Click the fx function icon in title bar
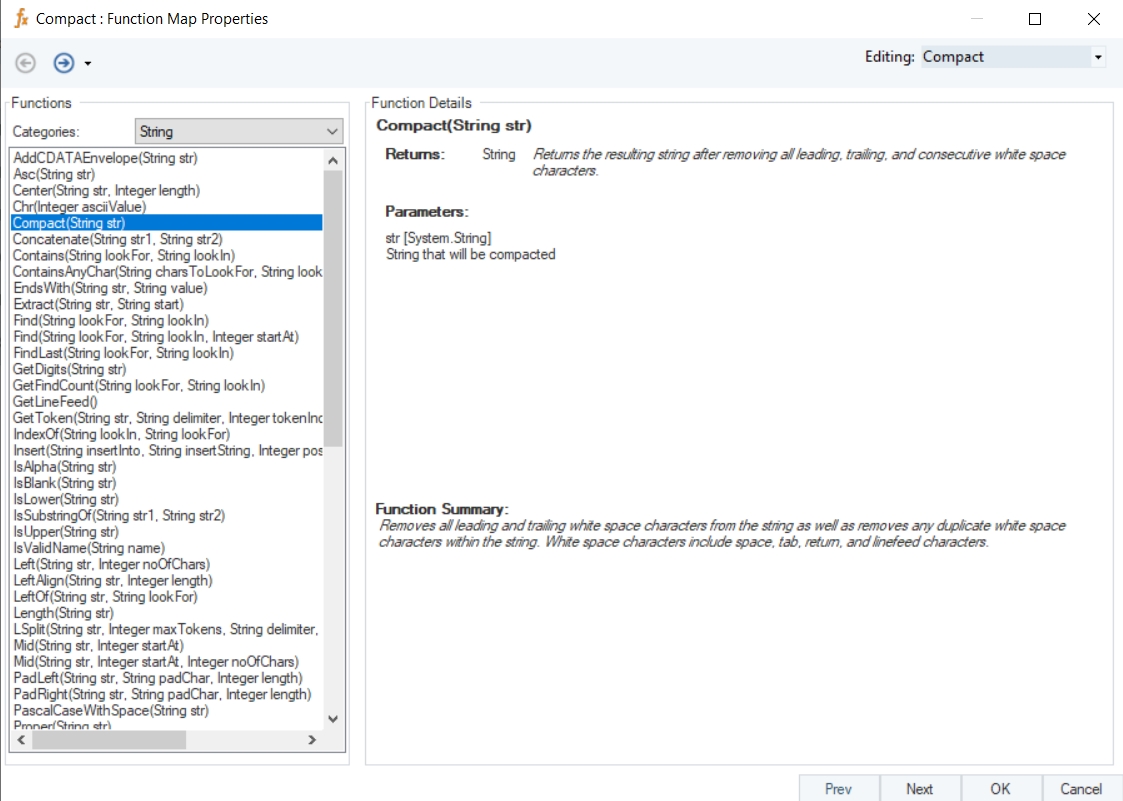Image resolution: width=1123 pixels, height=801 pixels. (x=21, y=18)
